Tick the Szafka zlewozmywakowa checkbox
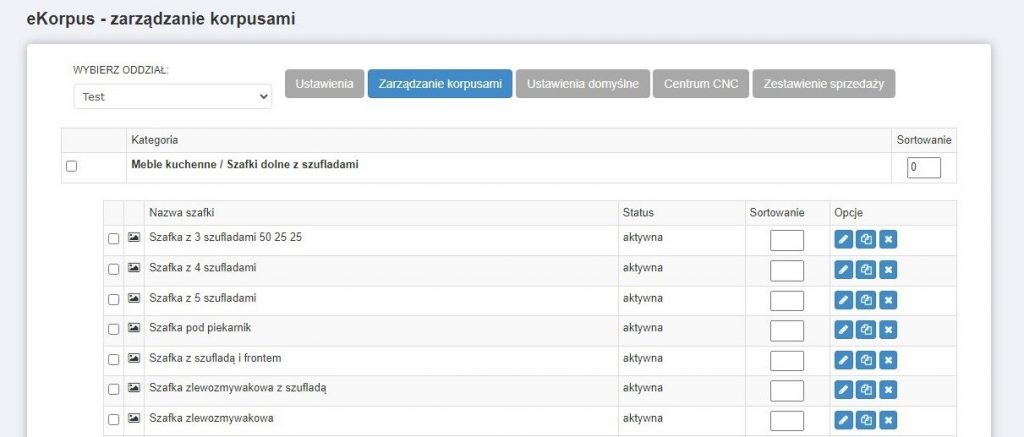 coord(113,419)
